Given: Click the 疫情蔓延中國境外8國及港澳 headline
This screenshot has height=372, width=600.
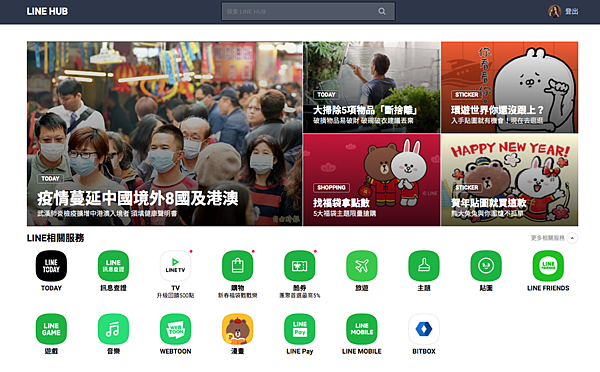Looking at the screenshot, I should click(x=138, y=199).
